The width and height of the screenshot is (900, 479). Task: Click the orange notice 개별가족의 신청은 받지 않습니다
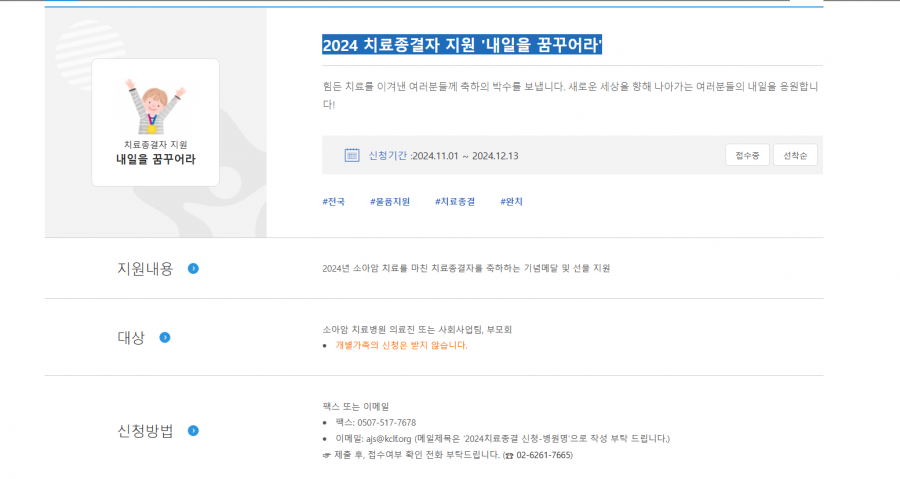pyautogui.click(x=400, y=345)
